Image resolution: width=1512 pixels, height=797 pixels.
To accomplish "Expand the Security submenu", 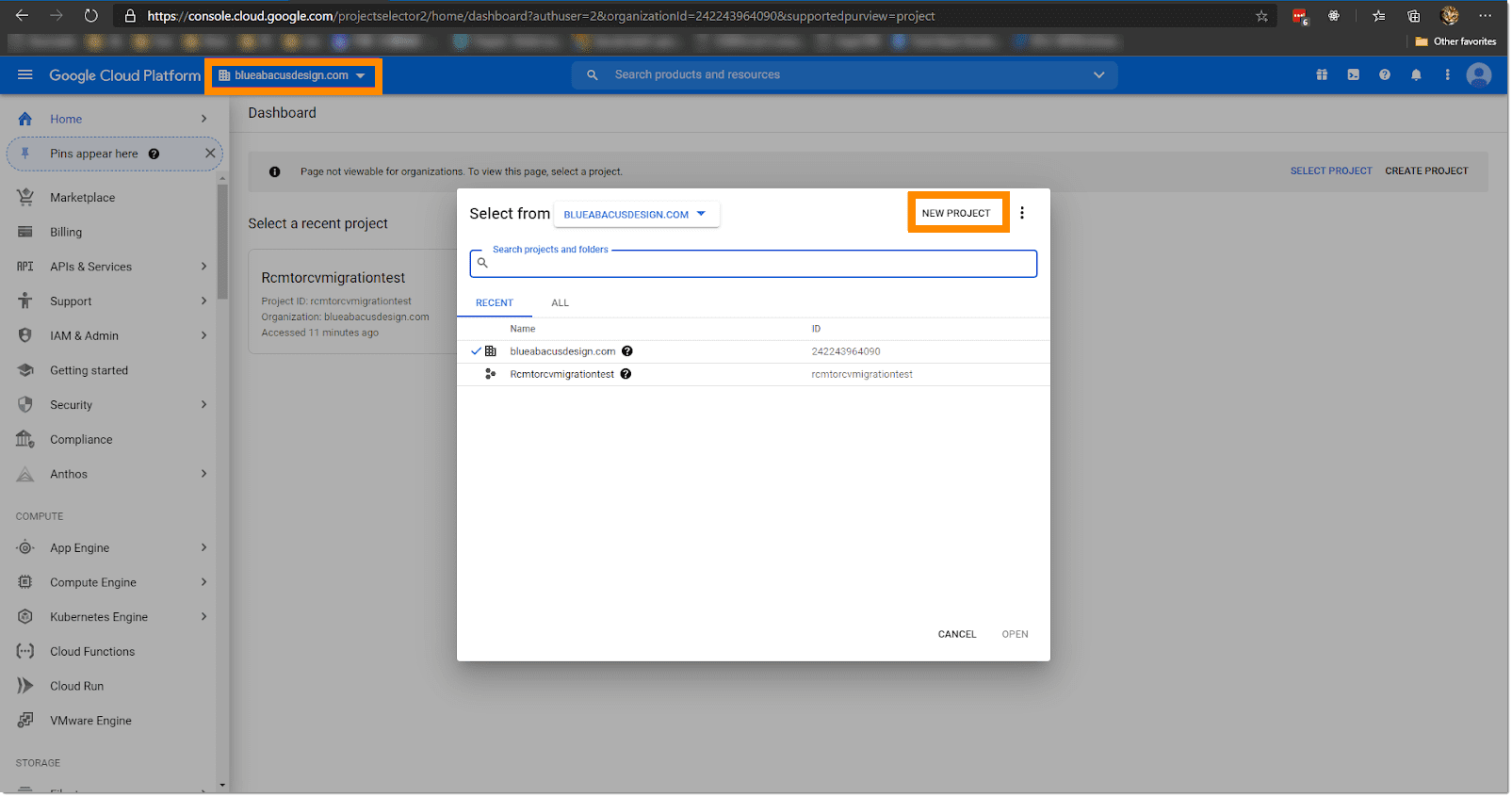I will pyautogui.click(x=203, y=405).
